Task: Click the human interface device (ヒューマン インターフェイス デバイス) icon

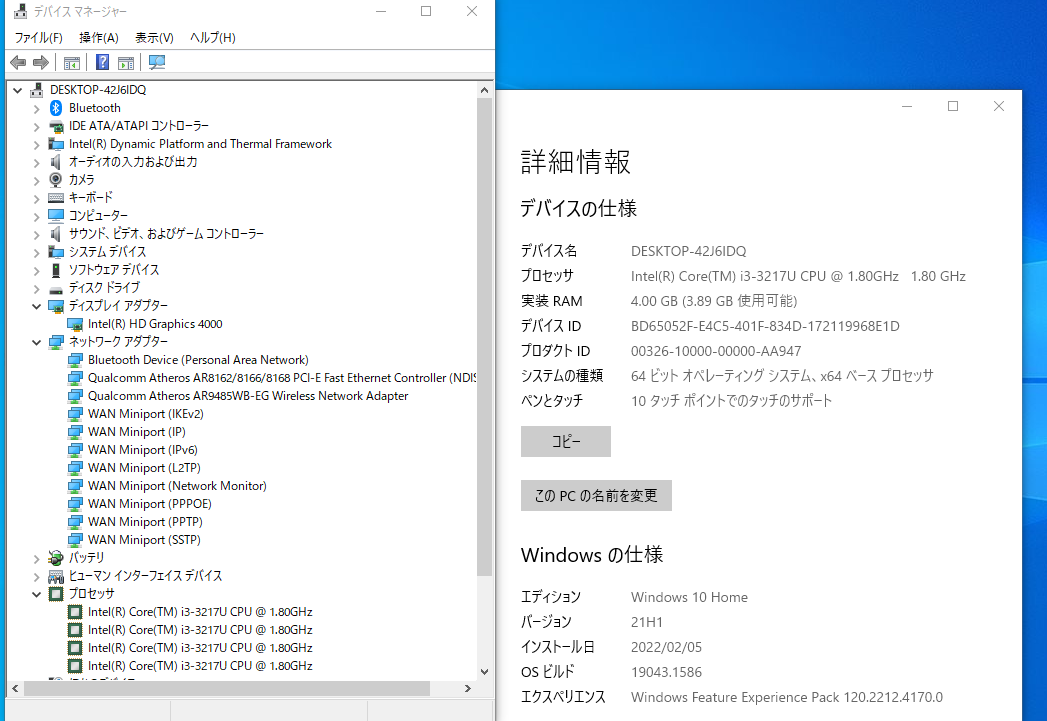Action: pos(56,575)
